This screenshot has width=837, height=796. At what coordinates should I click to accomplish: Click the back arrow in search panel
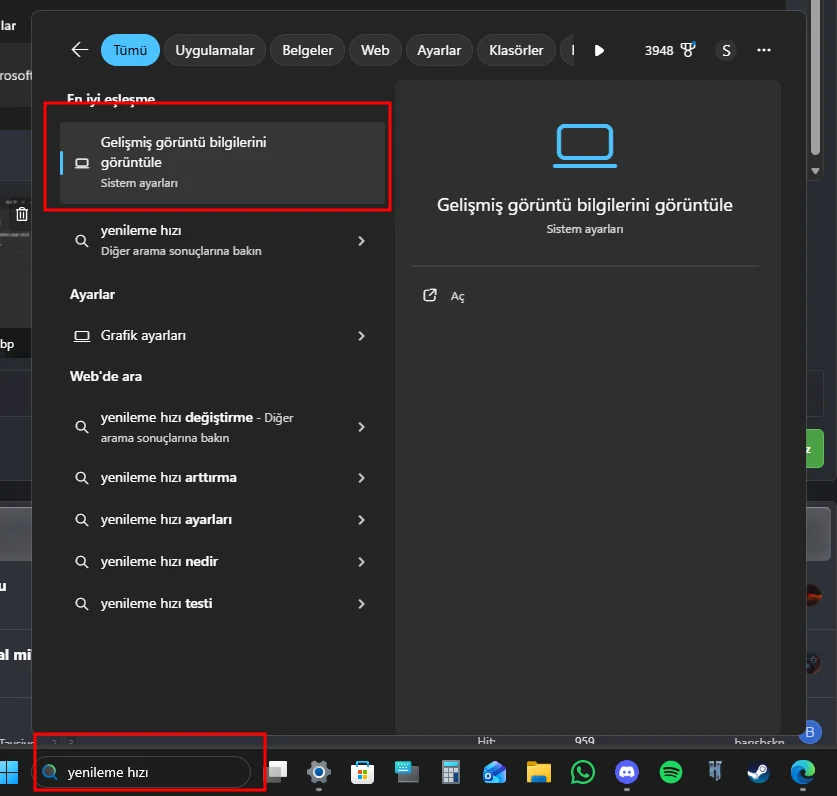tap(80, 50)
